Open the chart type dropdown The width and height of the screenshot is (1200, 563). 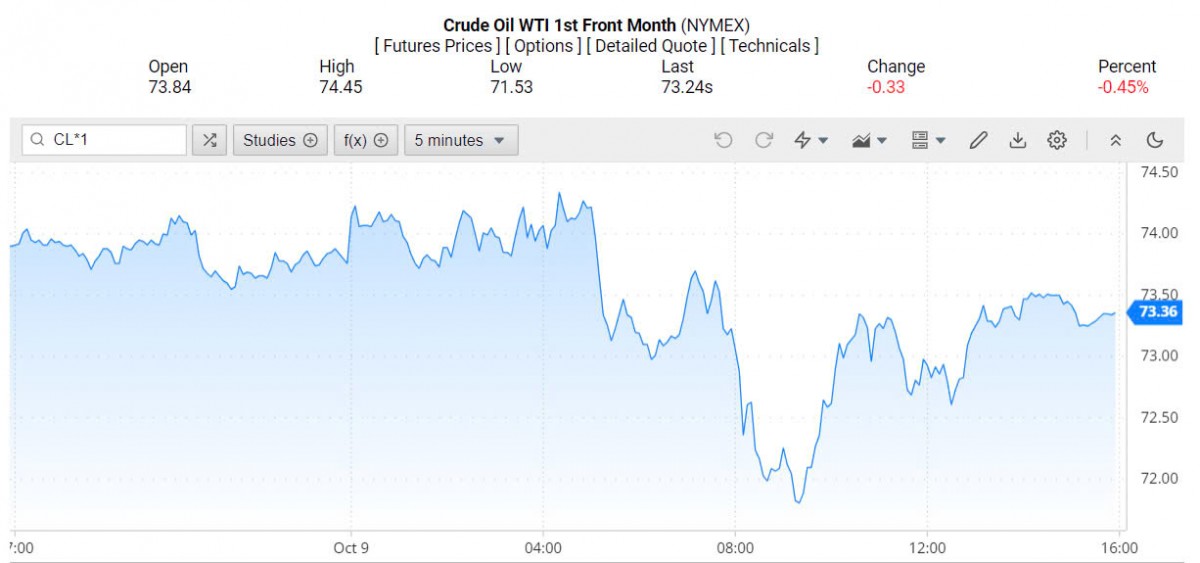[868, 140]
